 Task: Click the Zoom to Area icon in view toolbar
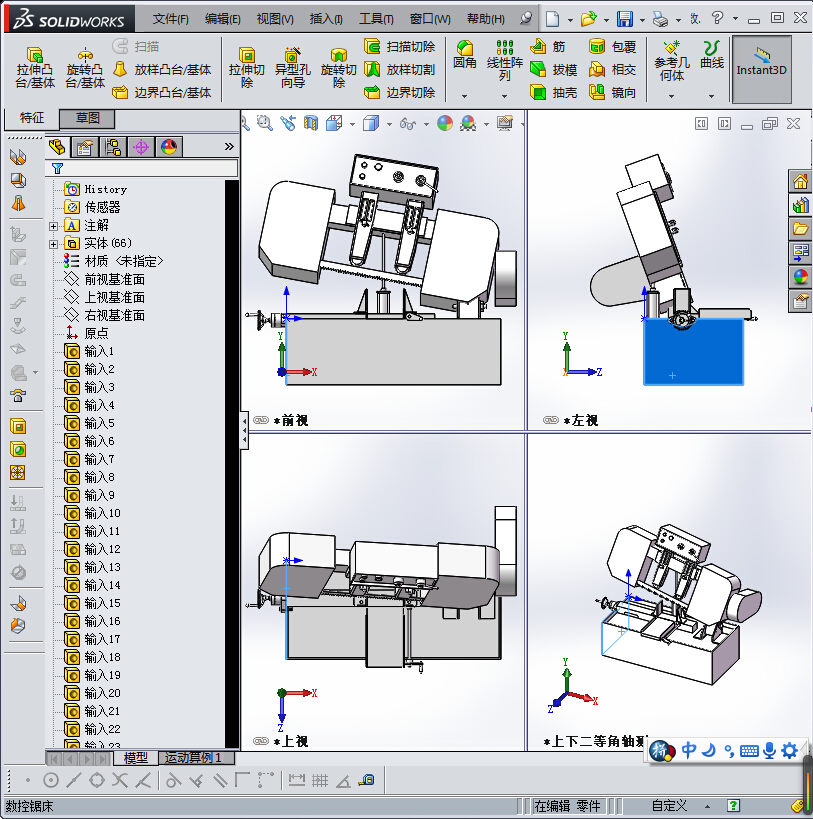click(x=265, y=123)
